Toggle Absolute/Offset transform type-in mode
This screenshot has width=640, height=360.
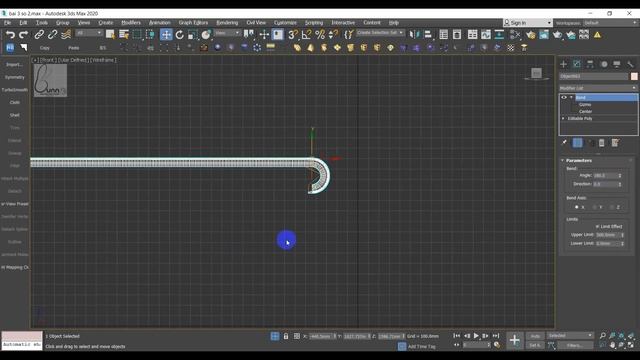click(297, 336)
